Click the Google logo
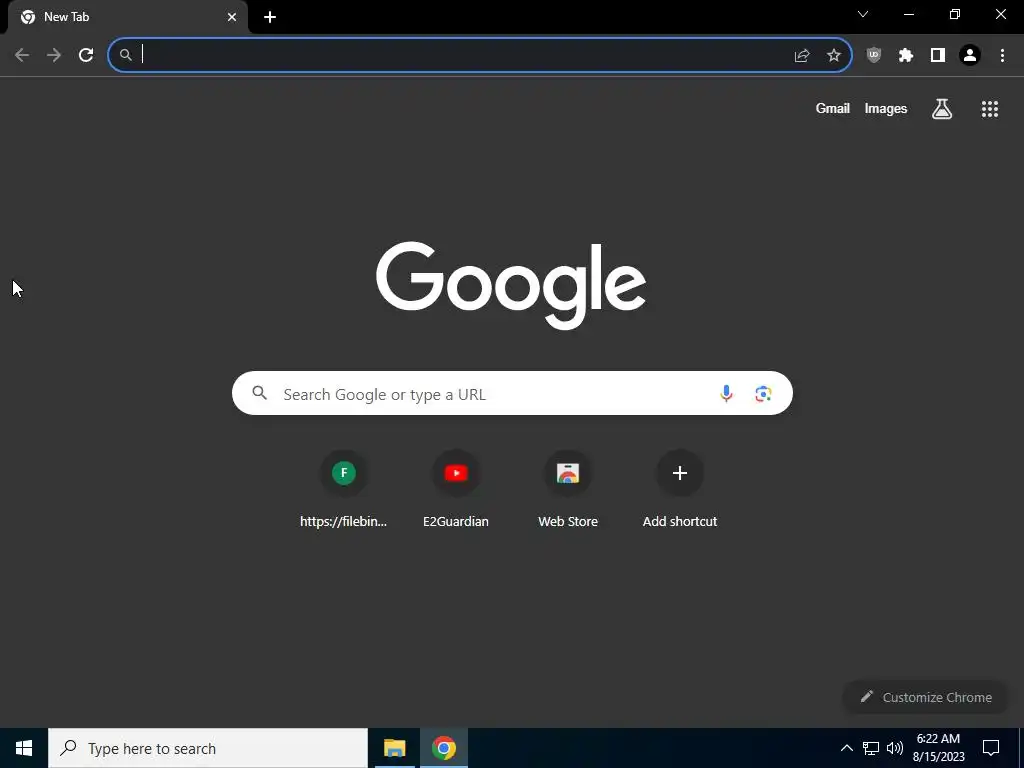 [x=511, y=285]
